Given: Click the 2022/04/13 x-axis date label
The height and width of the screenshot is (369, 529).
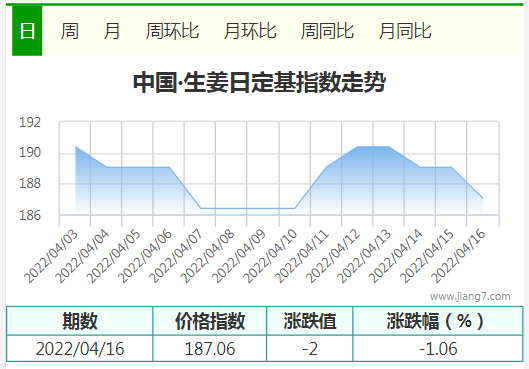Looking at the screenshot, I should tap(363, 256).
